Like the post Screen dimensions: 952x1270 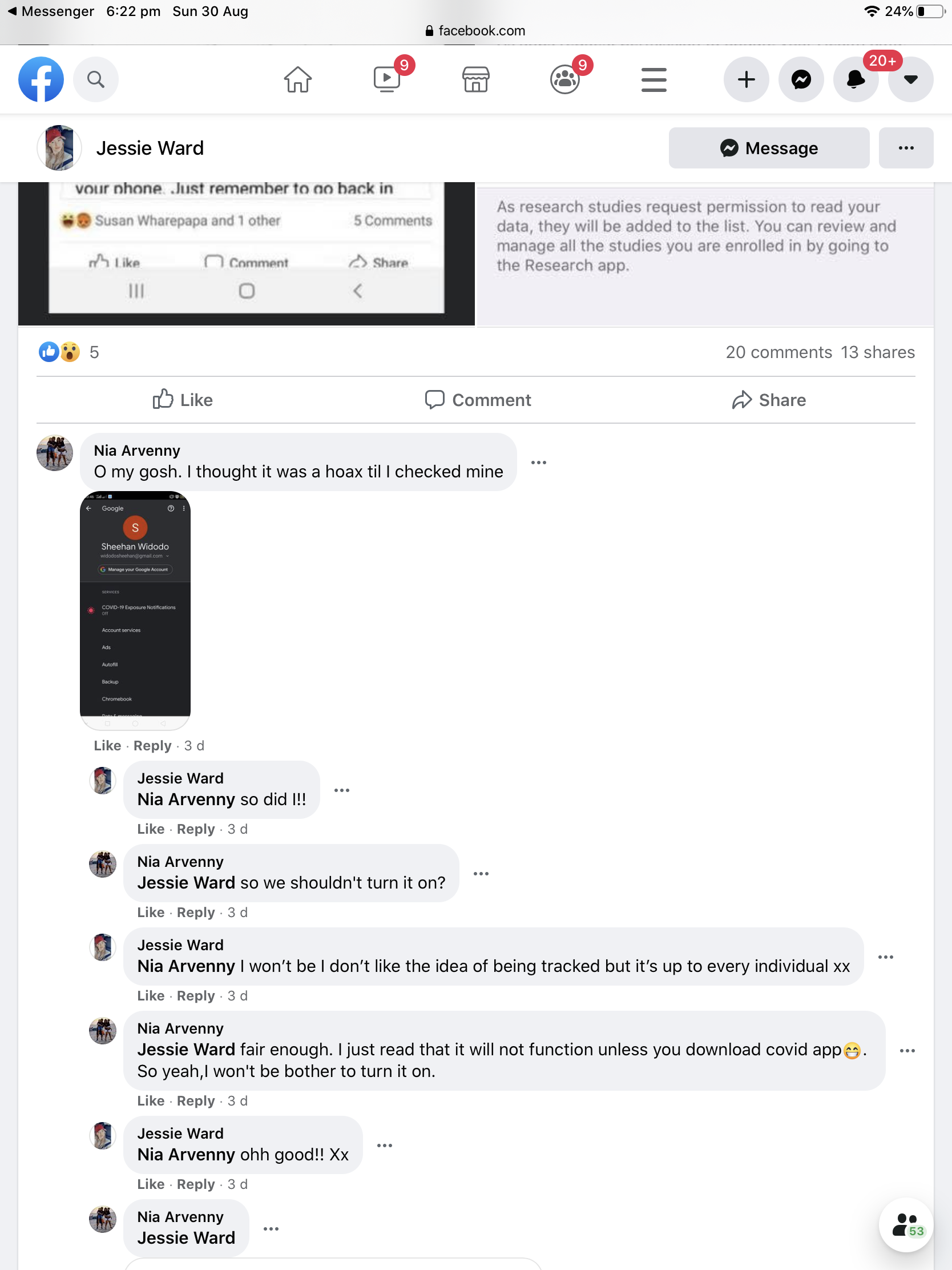(x=183, y=400)
